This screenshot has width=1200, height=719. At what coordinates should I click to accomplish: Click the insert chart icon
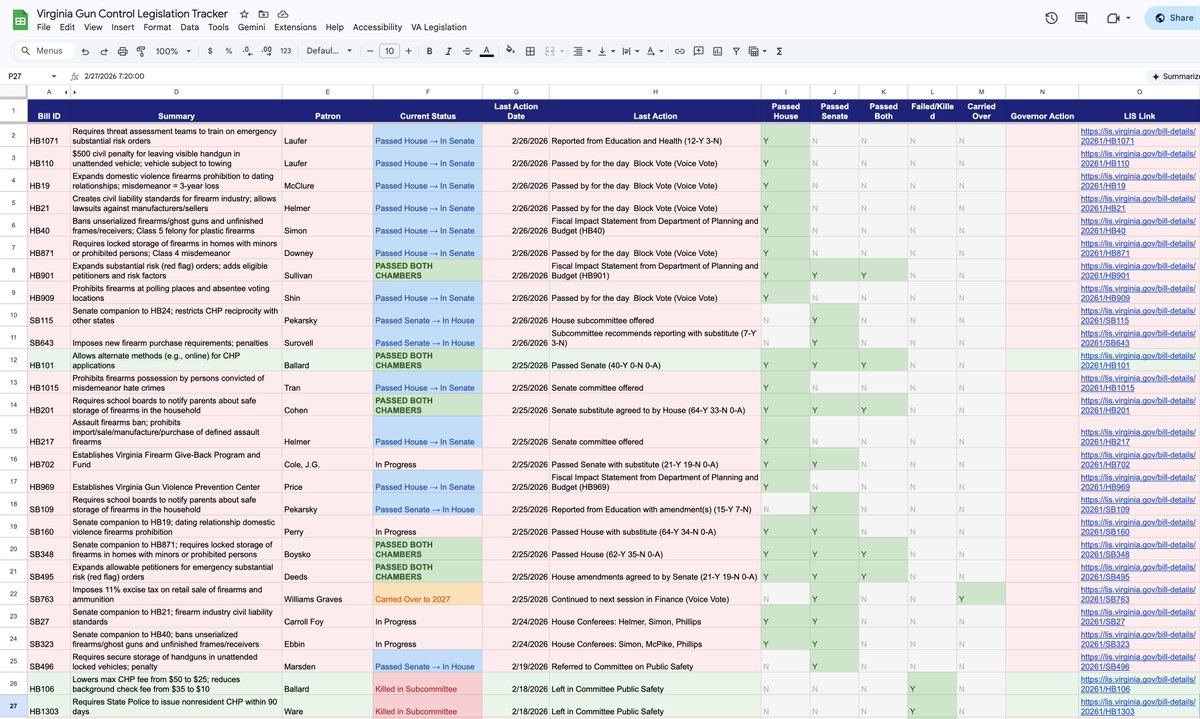717,51
